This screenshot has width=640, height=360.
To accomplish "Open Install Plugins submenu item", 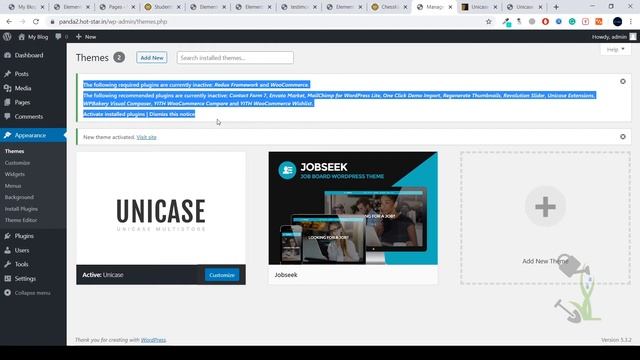I will [21, 209].
